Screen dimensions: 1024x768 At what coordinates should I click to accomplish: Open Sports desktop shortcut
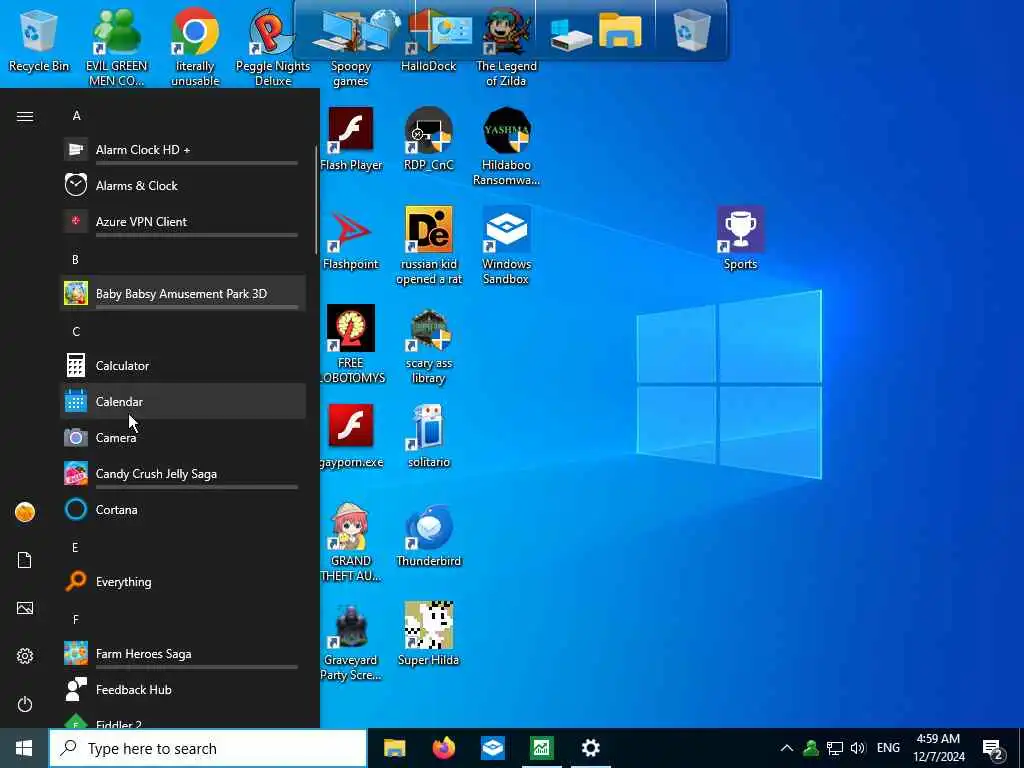pyautogui.click(x=740, y=238)
